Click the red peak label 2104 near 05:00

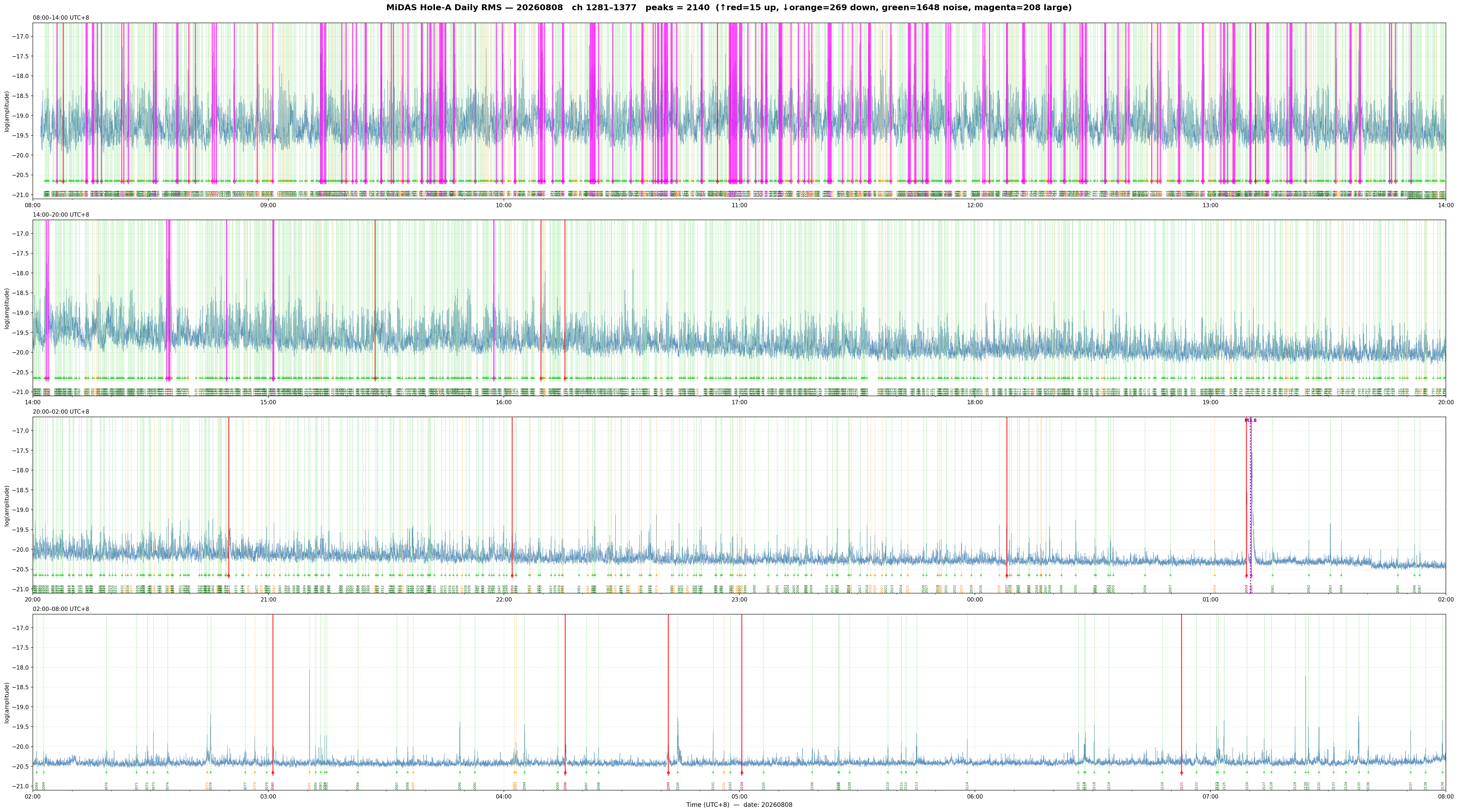tap(742, 786)
